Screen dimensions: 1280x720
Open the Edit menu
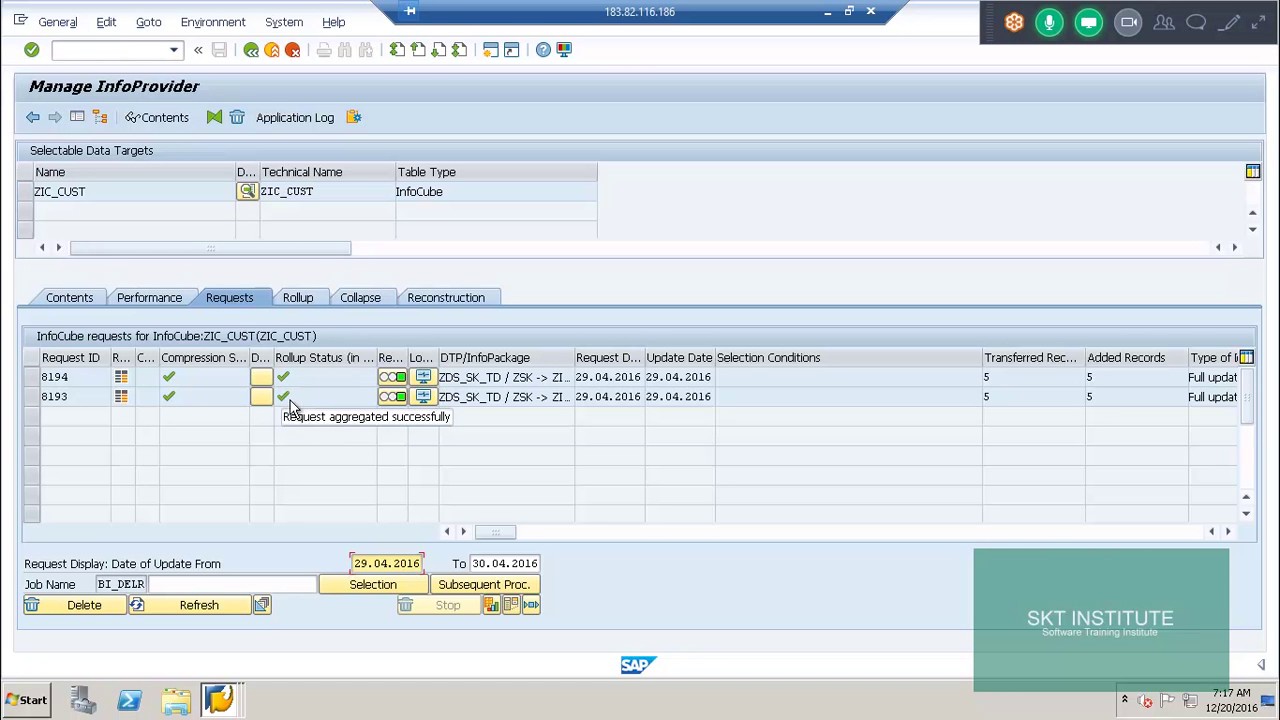click(106, 22)
